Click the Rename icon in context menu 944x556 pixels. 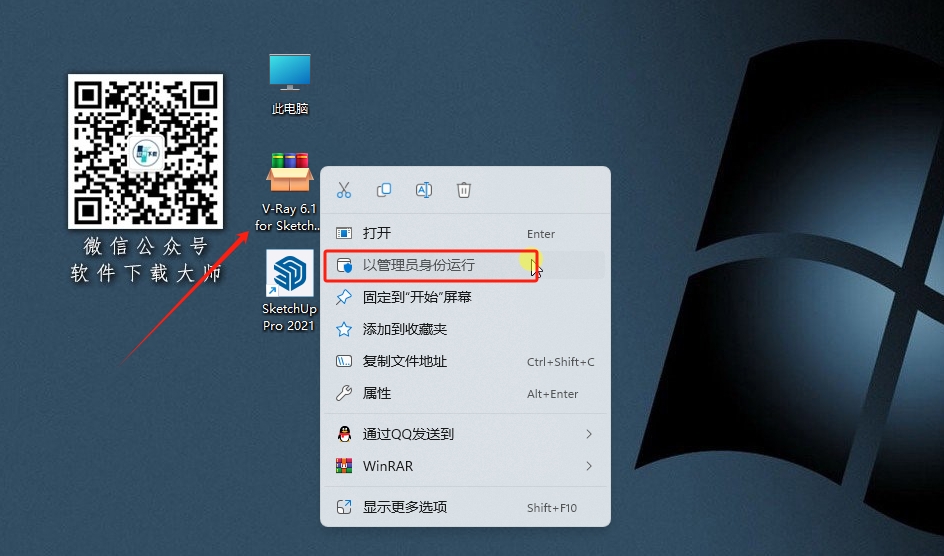tap(424, 190)
